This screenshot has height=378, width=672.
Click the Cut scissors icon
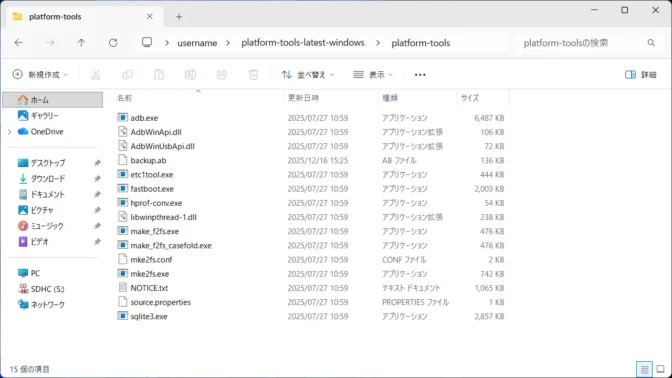coord(96,75)
